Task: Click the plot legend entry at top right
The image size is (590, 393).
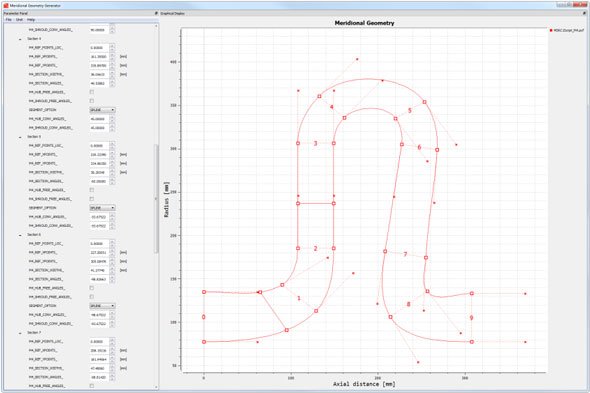Action: (567, 30)
